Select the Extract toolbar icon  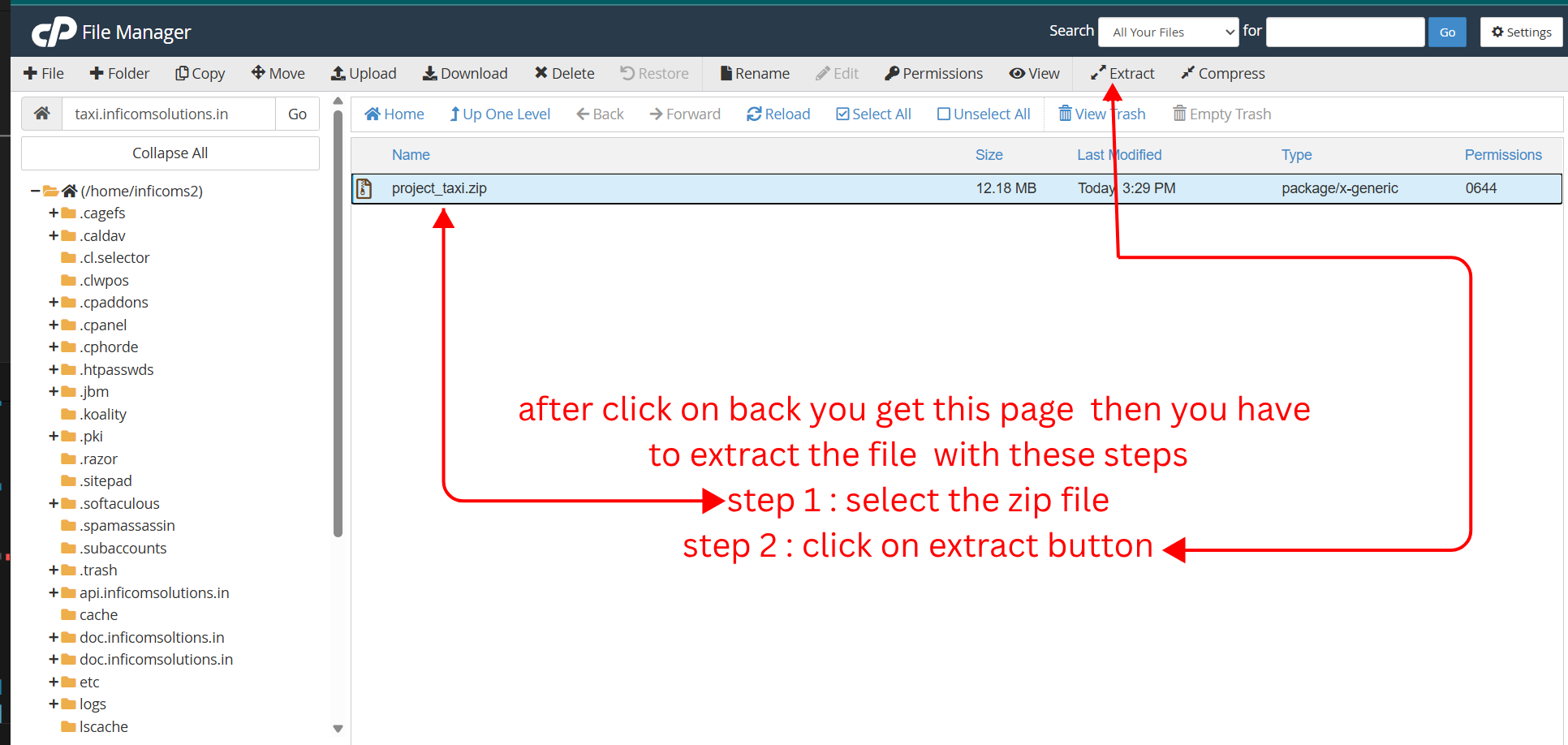[x=1121, y=73]
